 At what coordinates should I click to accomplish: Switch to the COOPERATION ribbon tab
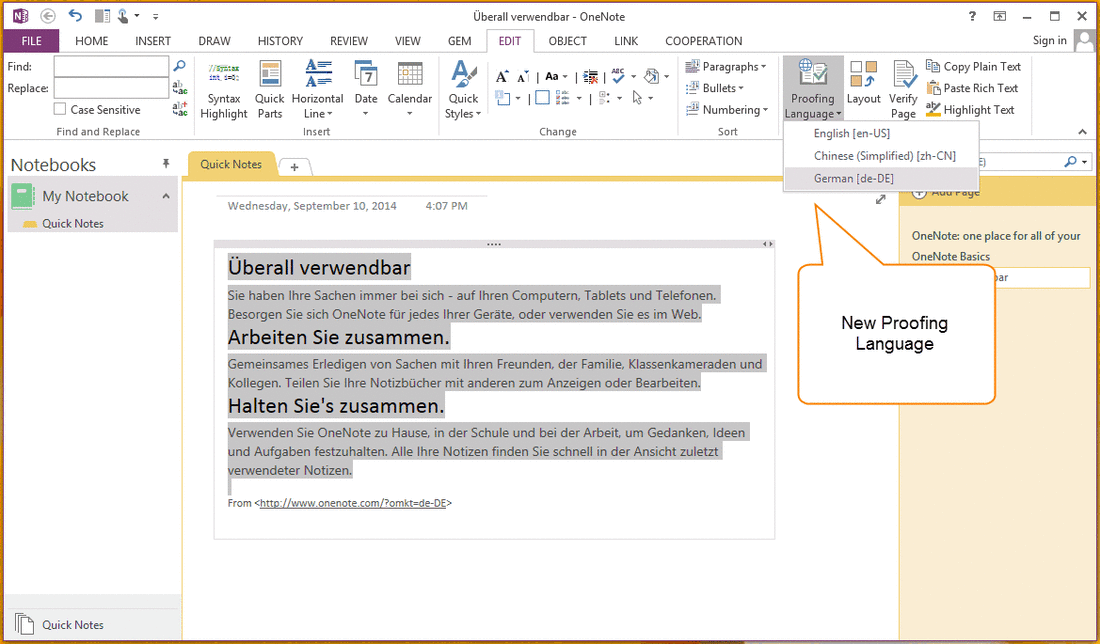coord(704,41)
